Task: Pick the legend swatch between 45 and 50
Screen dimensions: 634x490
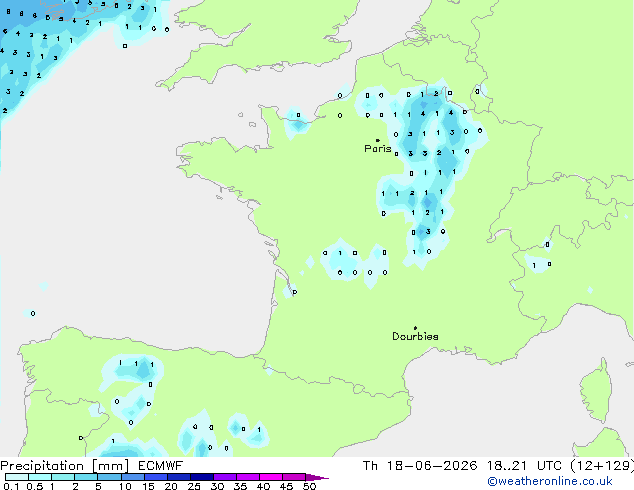Action: coord(294,477)
